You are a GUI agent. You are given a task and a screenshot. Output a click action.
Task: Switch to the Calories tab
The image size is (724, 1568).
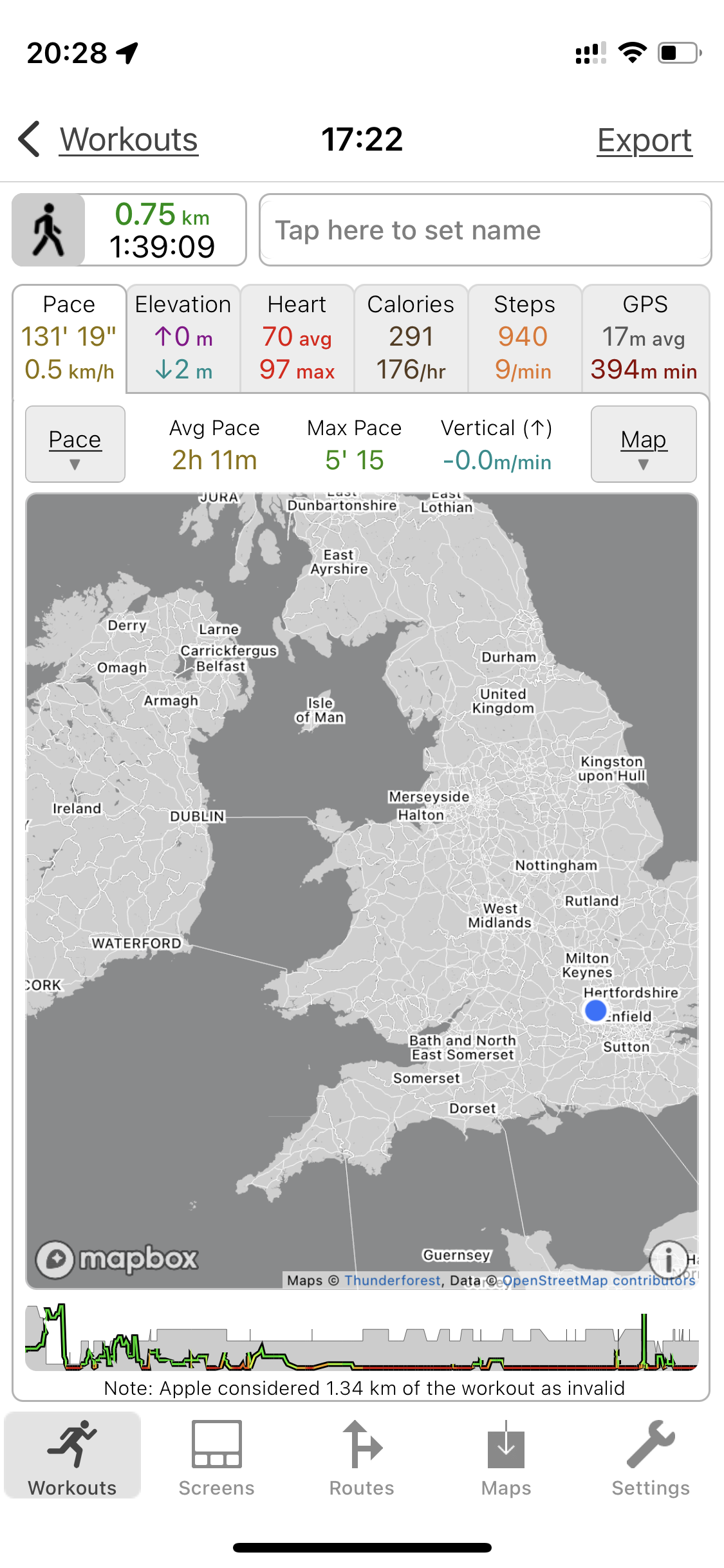[411, 338]
